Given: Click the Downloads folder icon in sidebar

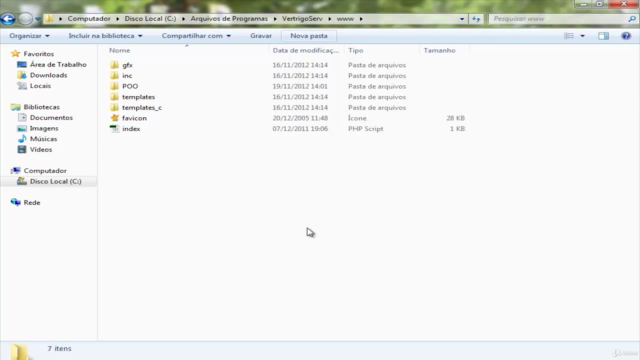Looking at the screenshot, I should pyautogui.click(x=22, y=75).
